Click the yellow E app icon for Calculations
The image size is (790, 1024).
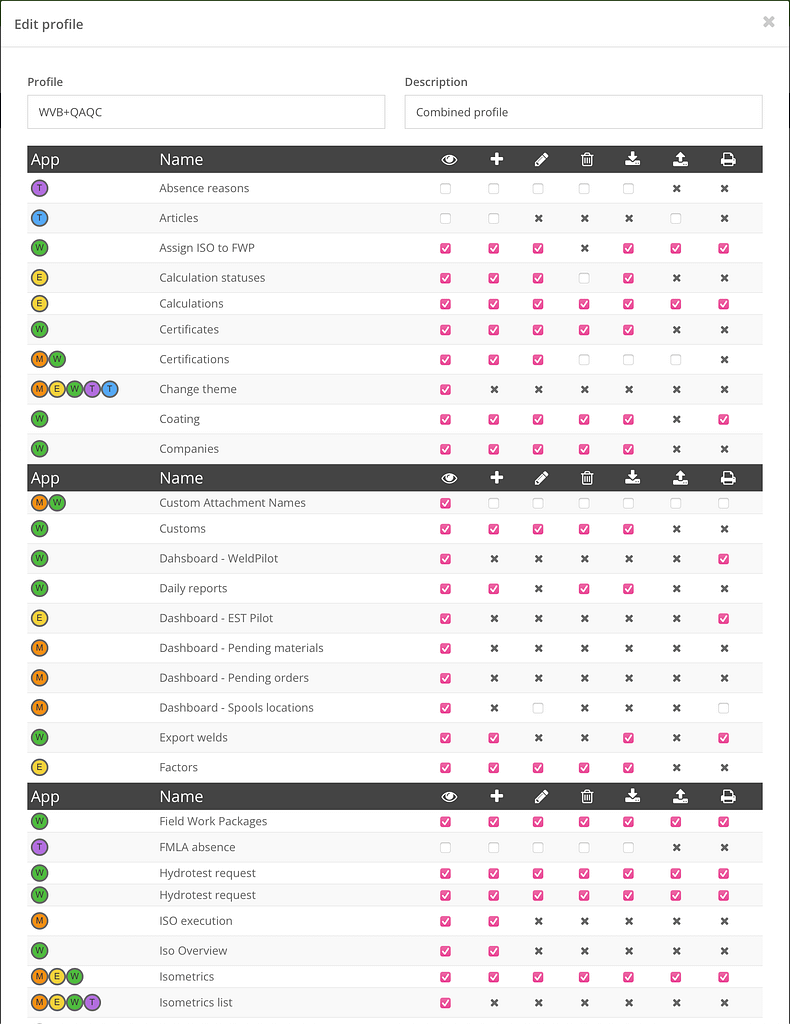point(40,303)
